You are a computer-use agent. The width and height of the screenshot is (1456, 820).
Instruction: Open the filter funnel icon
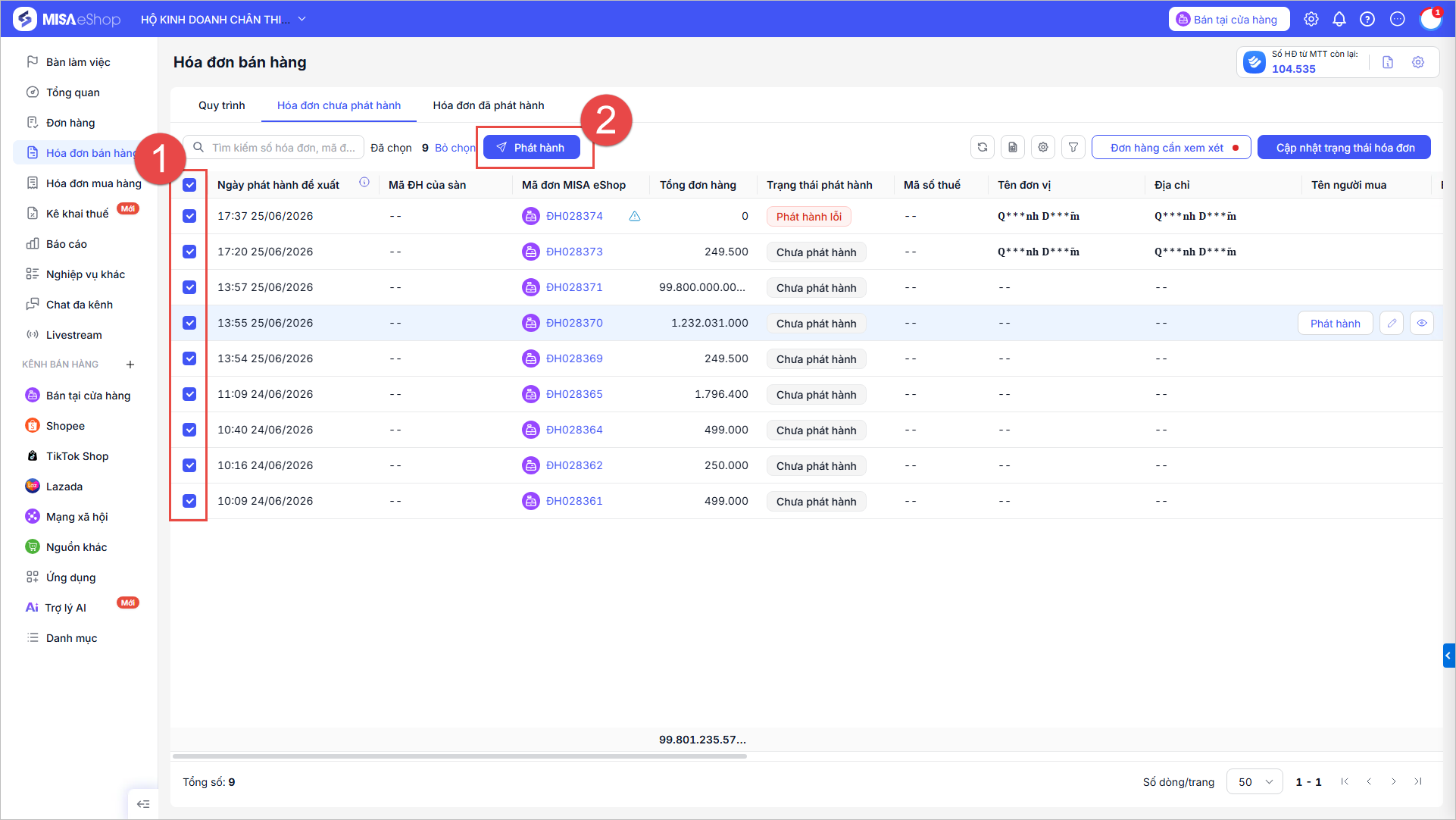point(1073,148)
